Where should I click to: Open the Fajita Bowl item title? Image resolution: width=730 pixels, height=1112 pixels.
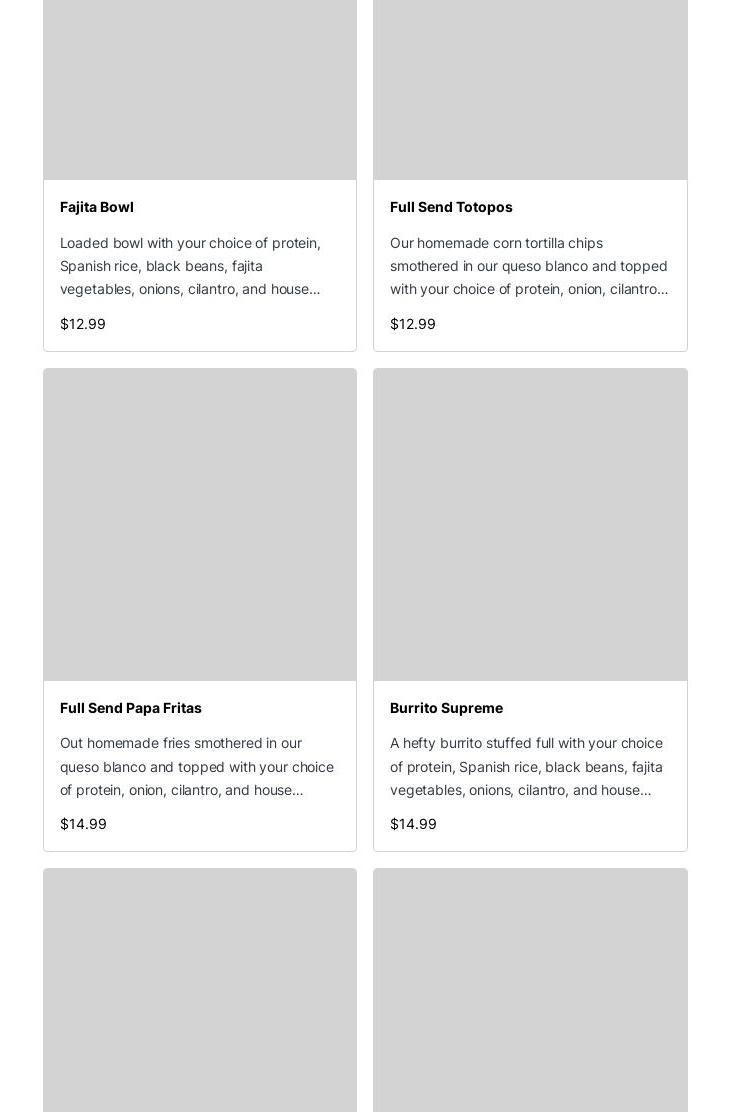pos(97,207)
